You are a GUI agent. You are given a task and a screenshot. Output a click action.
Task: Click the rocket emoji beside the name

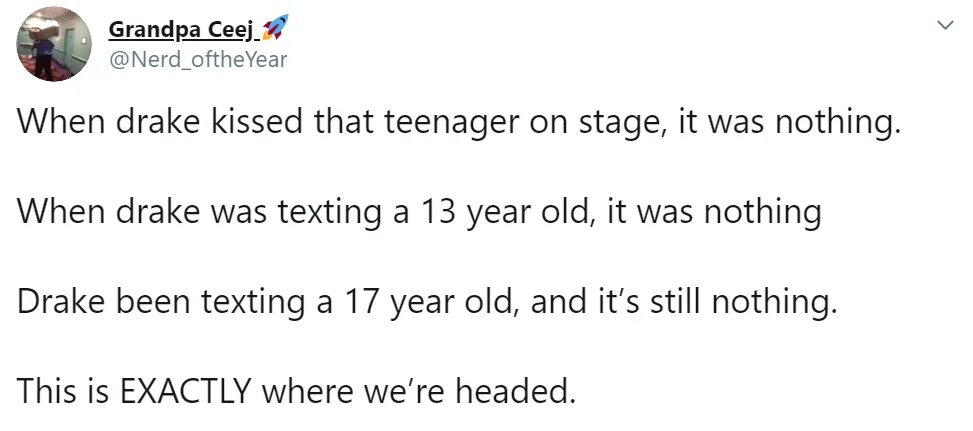pyautogui.click(x=276, y=28)
